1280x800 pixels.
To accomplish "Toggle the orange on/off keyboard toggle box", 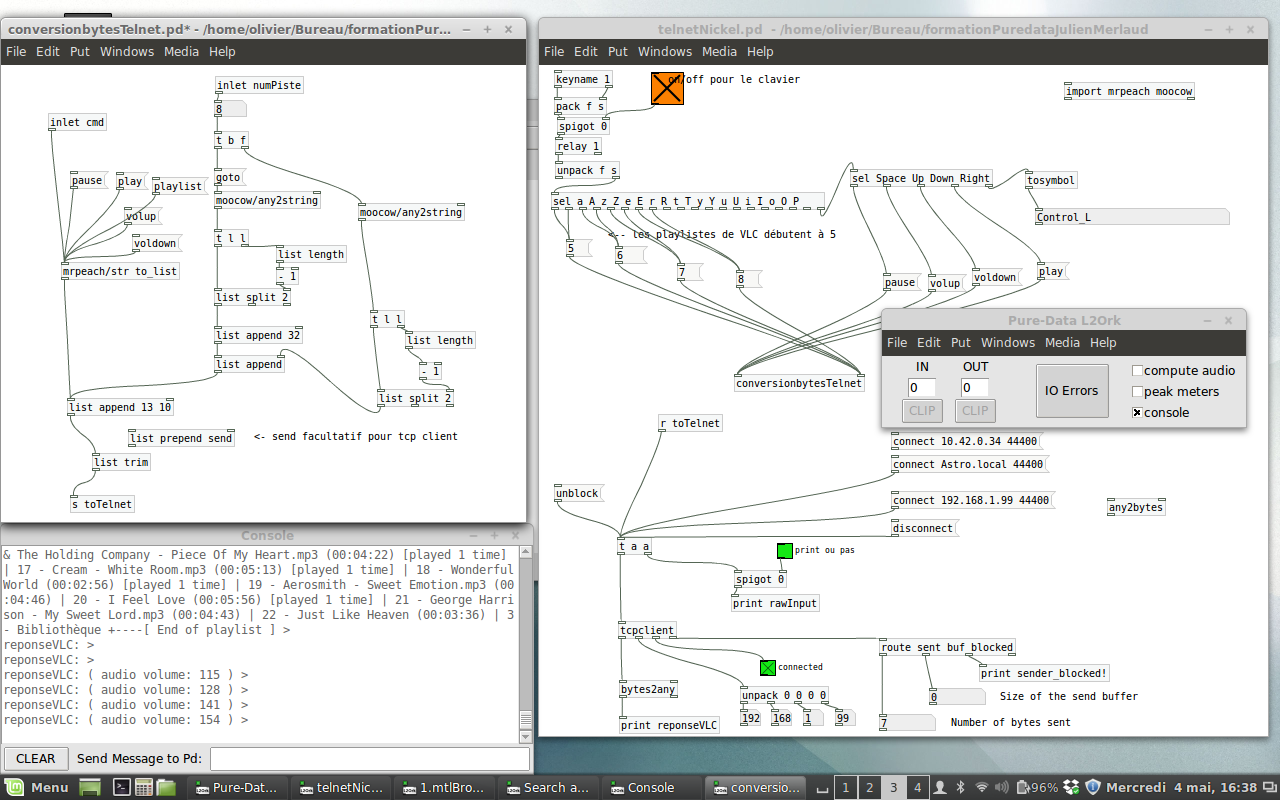I will (x=667, y=88).
